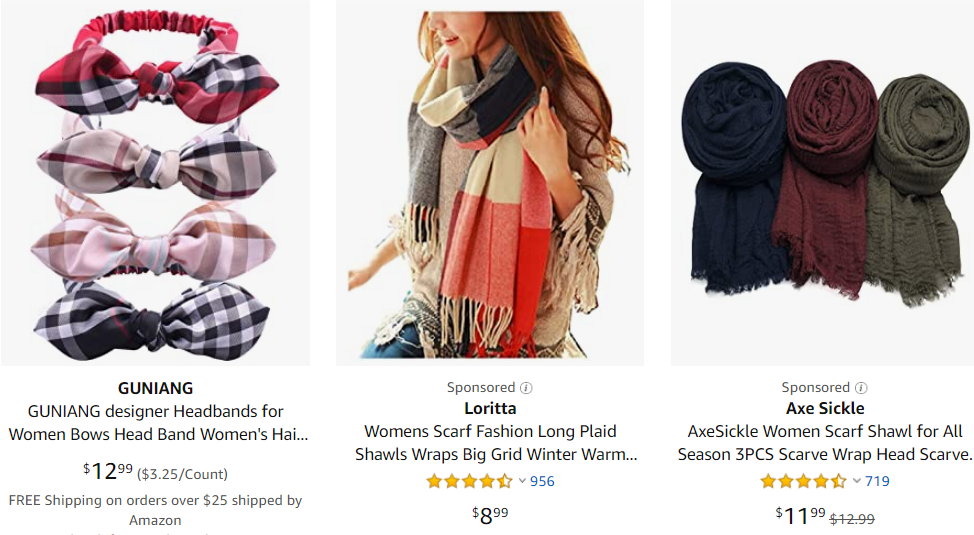This screenshot has width=974, height=535.
Task: Open the AxeSickle Women Scarf Shawl title
Action: pos(825,443)
